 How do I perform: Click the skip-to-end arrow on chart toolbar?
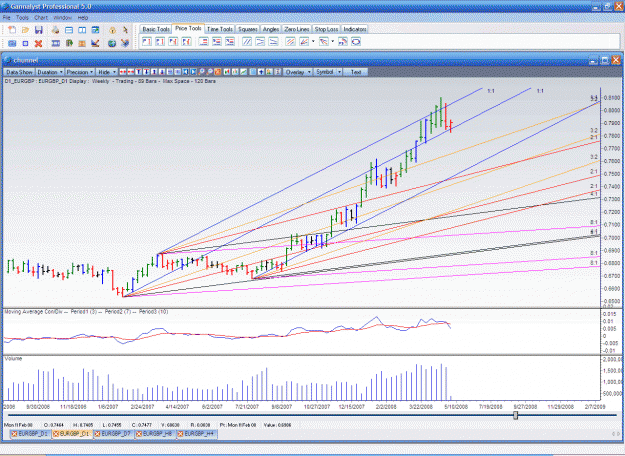point(193,72)
